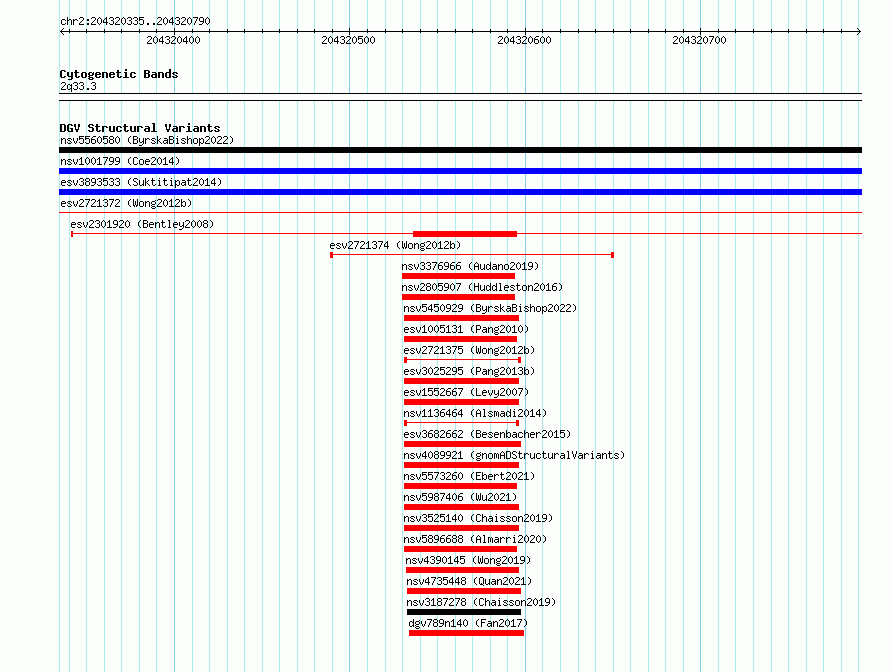Open dgv789n140 (Fan2017) variant label
The image size is (890, 672).
pos(468,623)
